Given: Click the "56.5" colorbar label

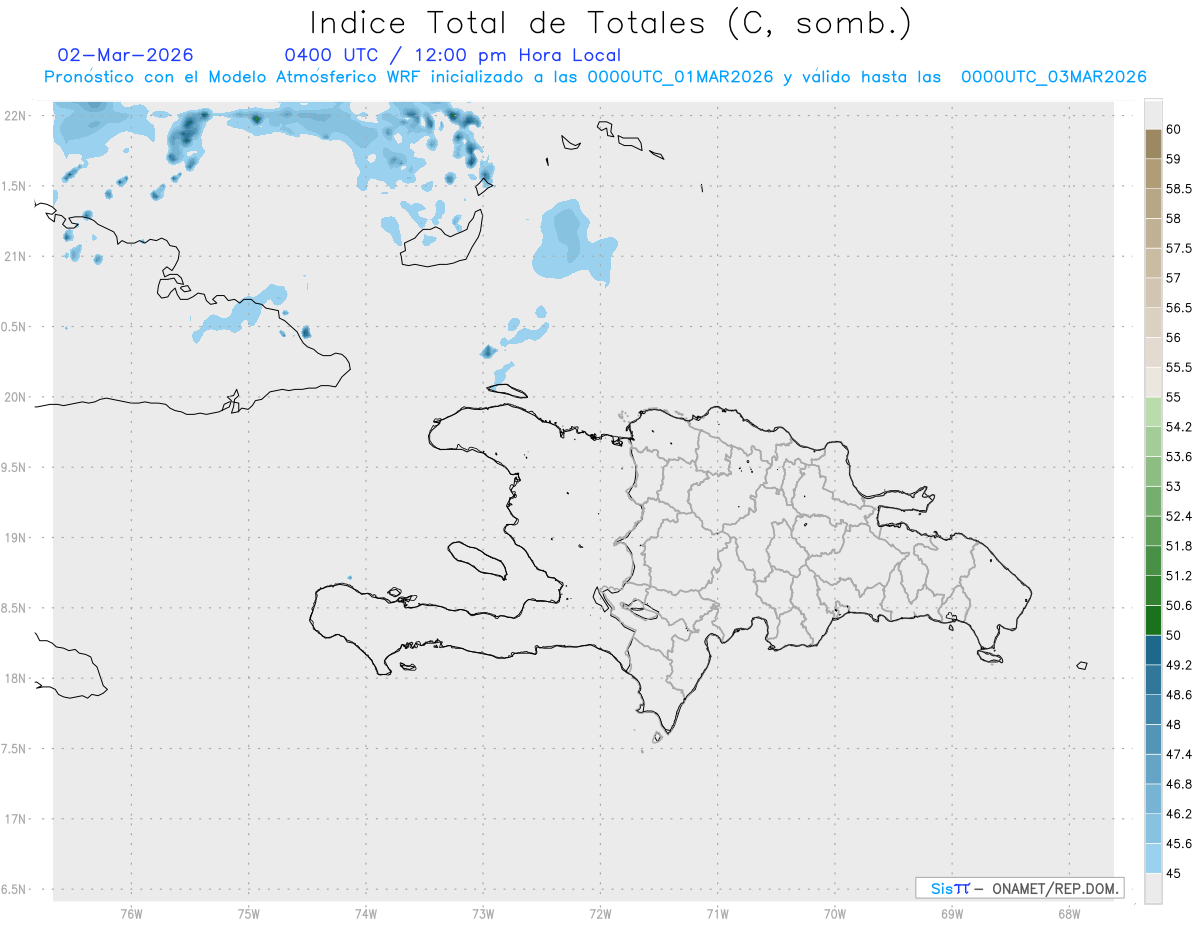Looking at the screenshot, I should (x=1178, y=307).
